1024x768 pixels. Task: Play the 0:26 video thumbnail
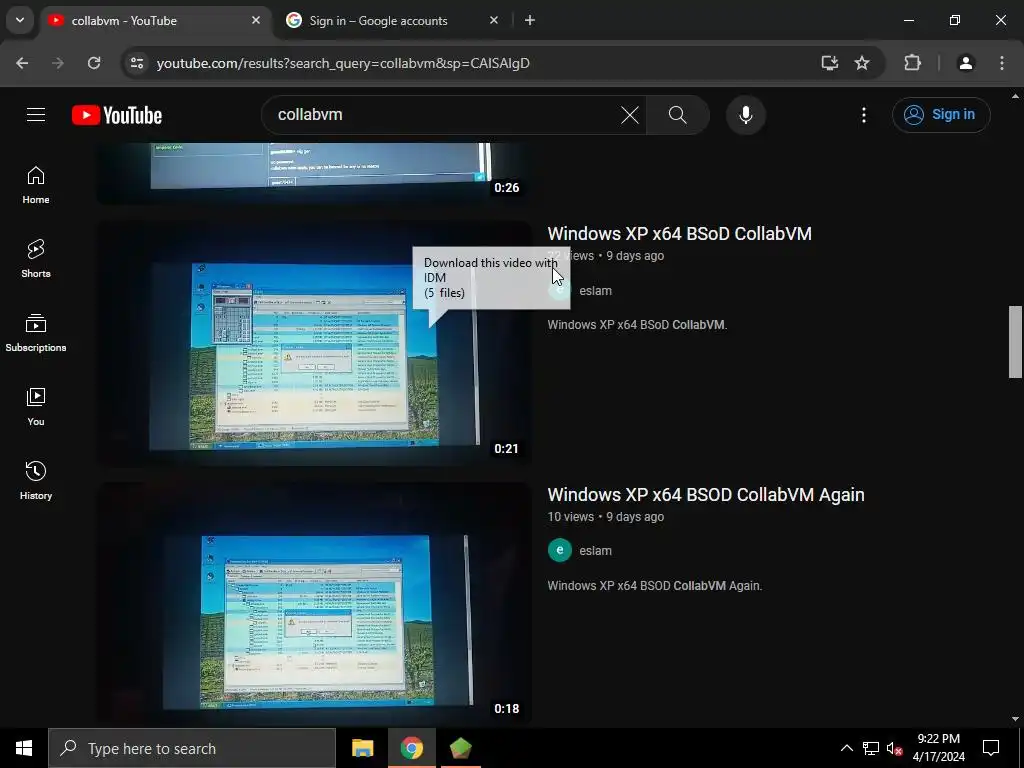click(x=314, y=173)
